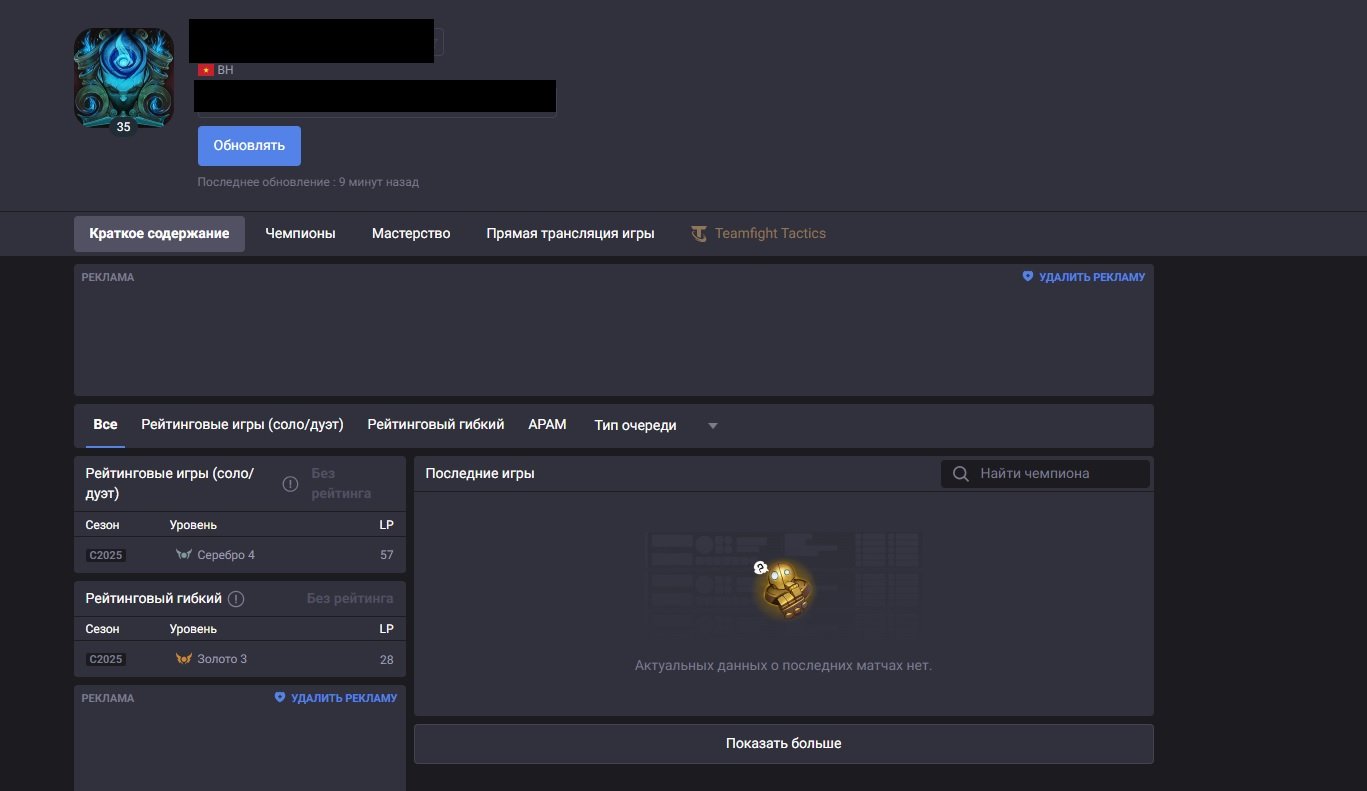
Task: Click info icon next to Рейтинговый гибкий
Action: pyautogui.click(x=236, y=599)
